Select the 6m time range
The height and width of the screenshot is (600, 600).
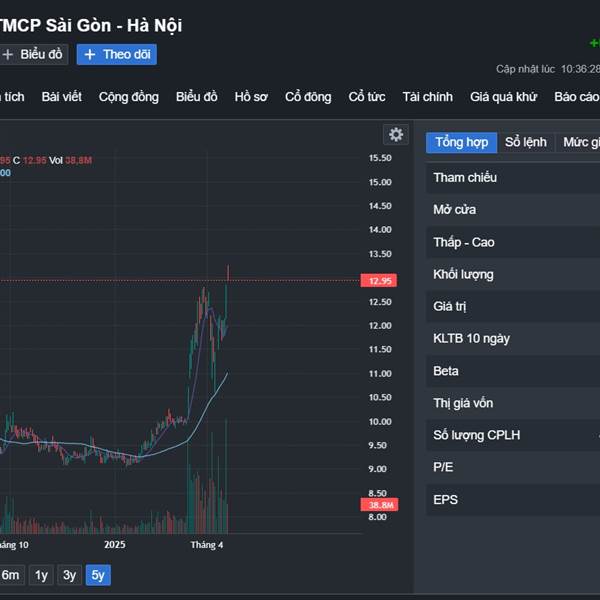point(11,575)
